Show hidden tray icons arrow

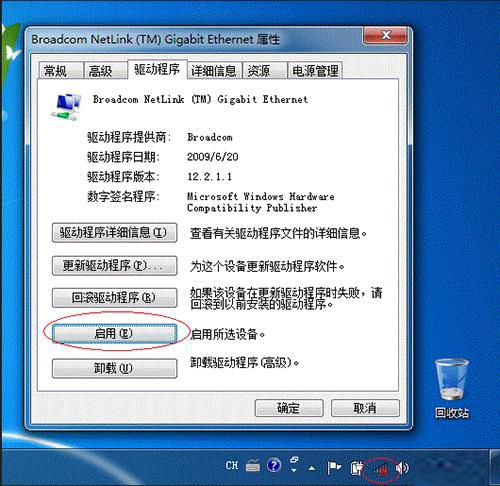pos(312,468)
